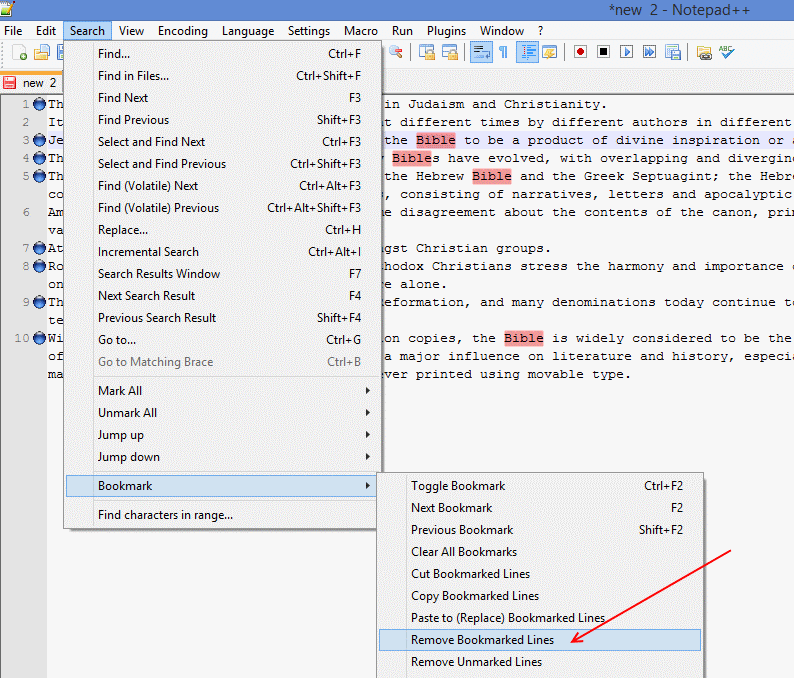
Task: Play back the recorded macro icon
Action: click(626, 52)
